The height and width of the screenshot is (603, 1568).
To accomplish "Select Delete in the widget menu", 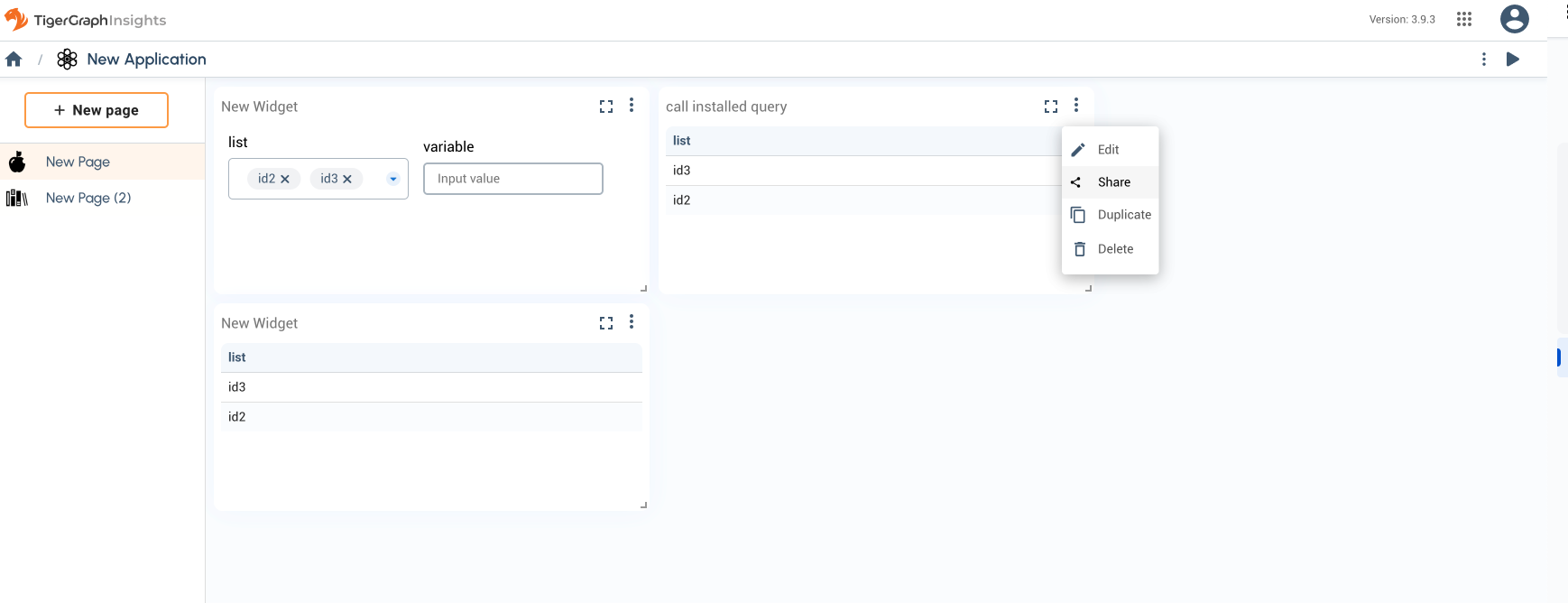I will (x=1115, y=249).
